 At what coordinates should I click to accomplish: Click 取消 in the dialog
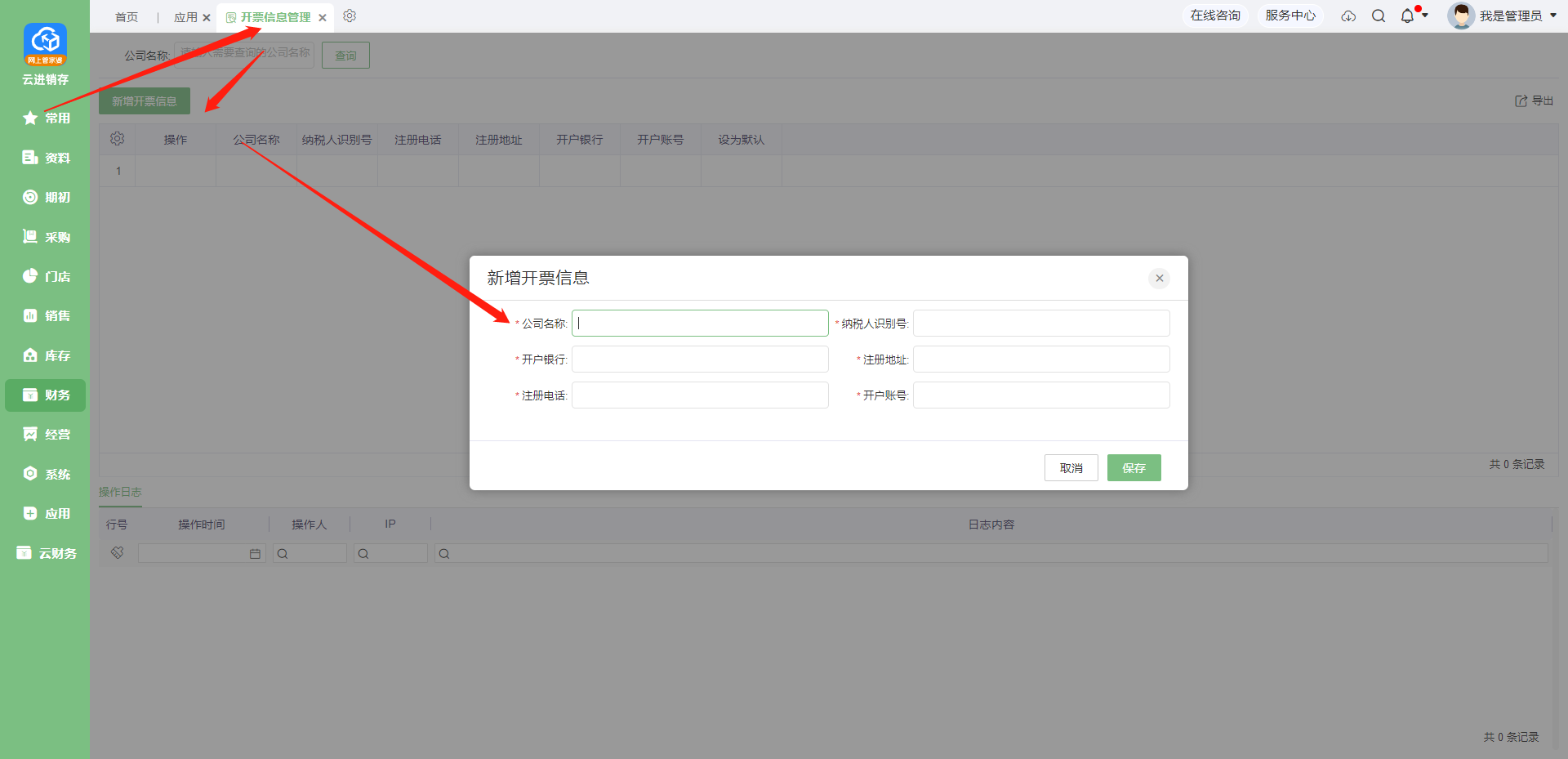1071,468
